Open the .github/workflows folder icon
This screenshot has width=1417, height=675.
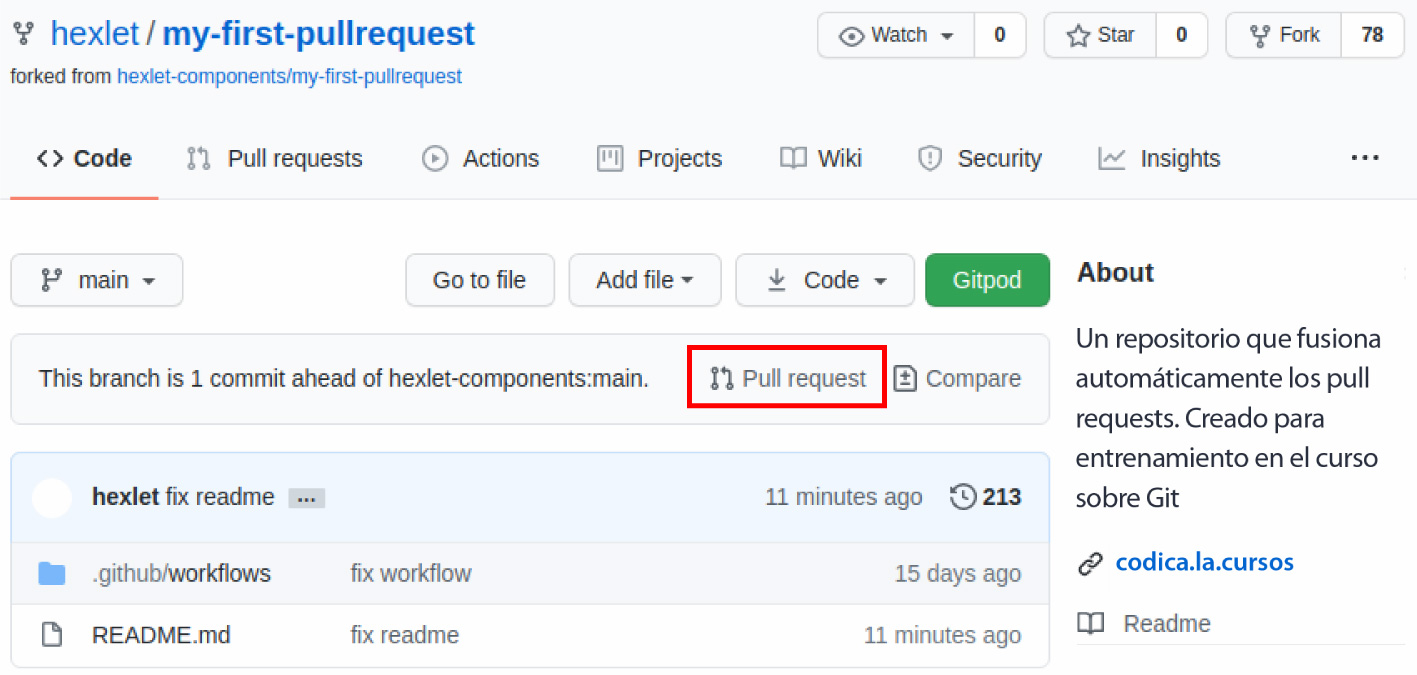53,573
